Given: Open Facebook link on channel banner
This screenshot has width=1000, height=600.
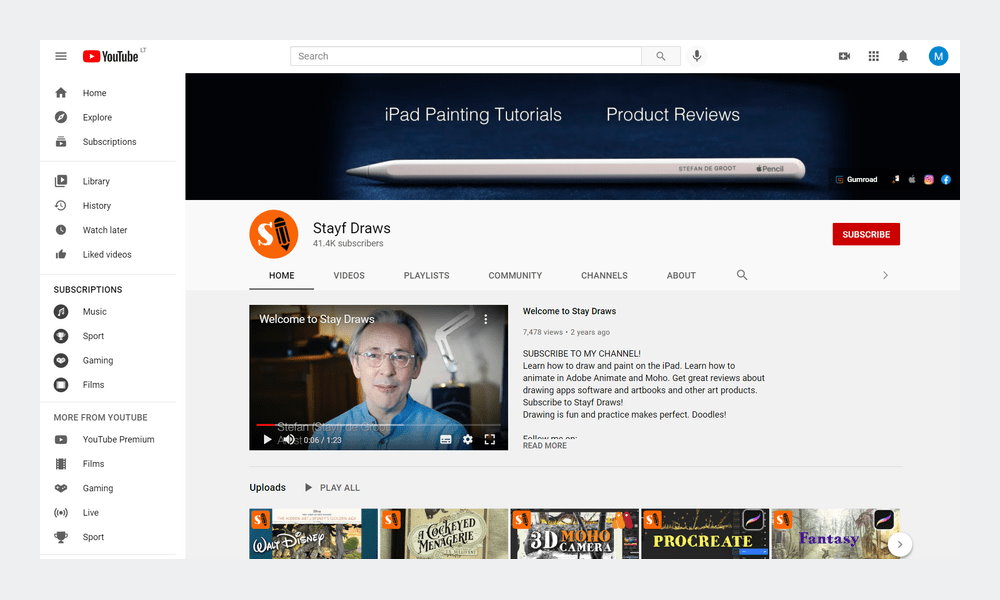Looking at the screenshot, I should tap(946, 180).
